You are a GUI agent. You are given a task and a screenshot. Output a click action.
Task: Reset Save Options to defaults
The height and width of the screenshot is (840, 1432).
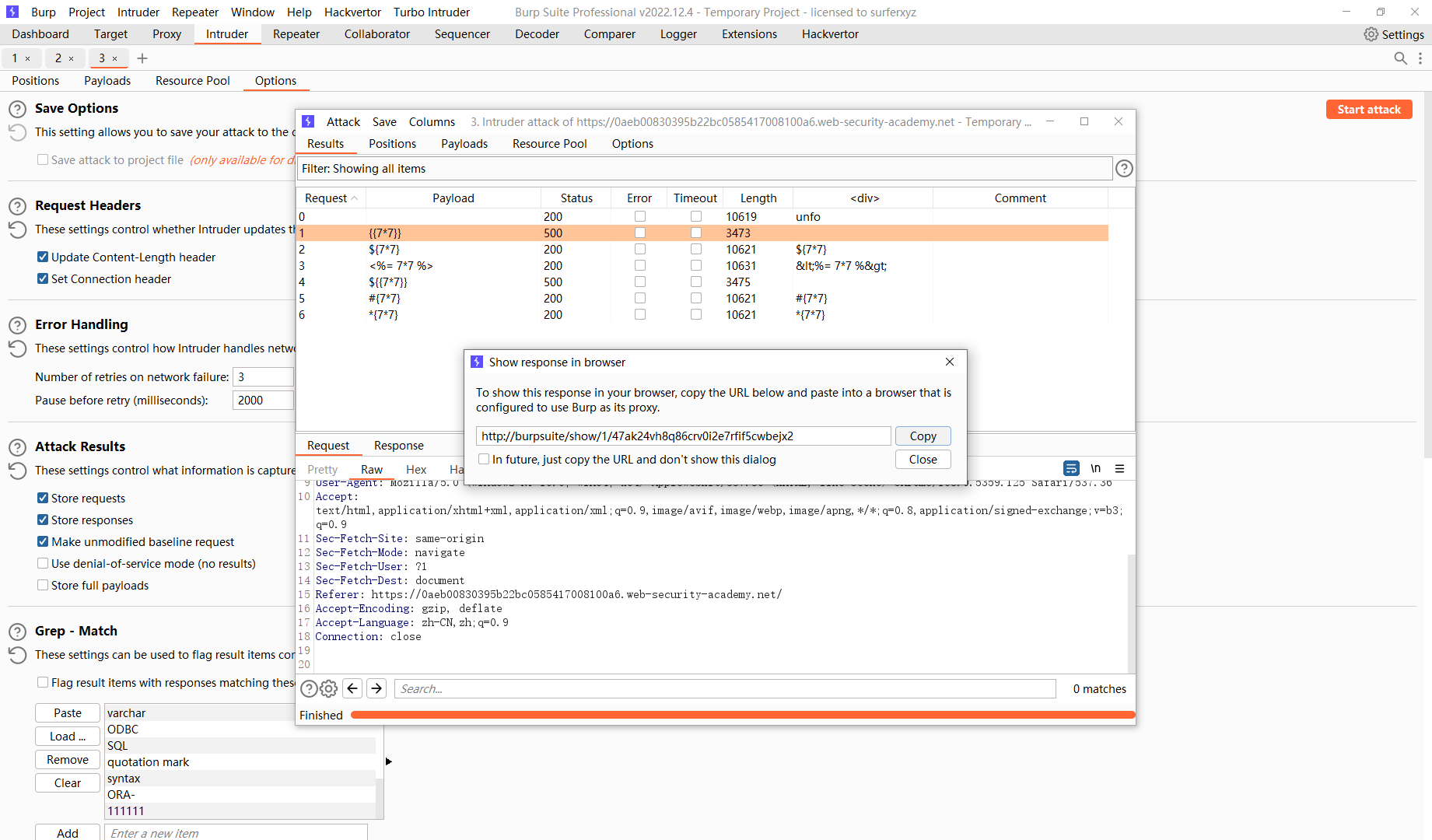tap(17, 133)
